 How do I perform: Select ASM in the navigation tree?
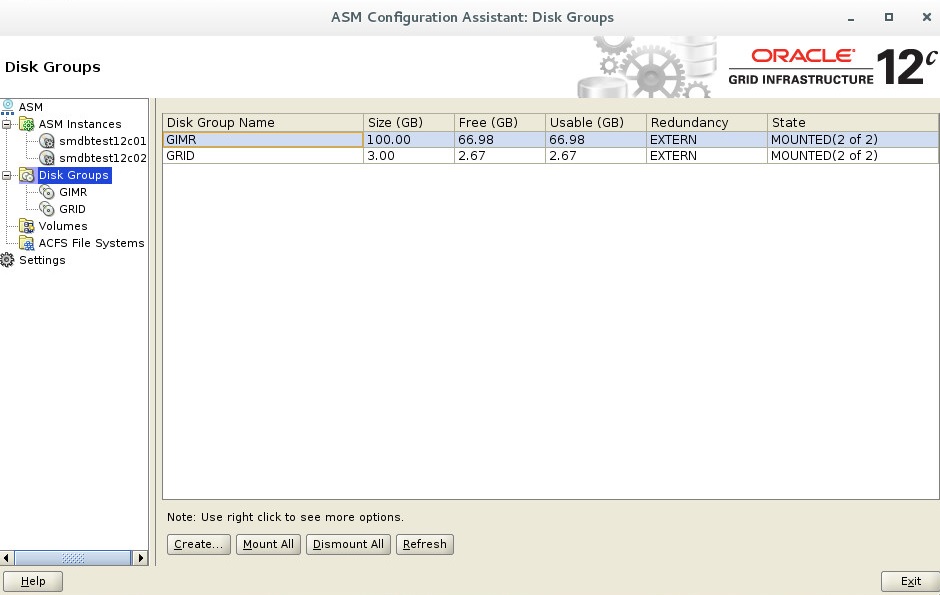tap(31, 107)
